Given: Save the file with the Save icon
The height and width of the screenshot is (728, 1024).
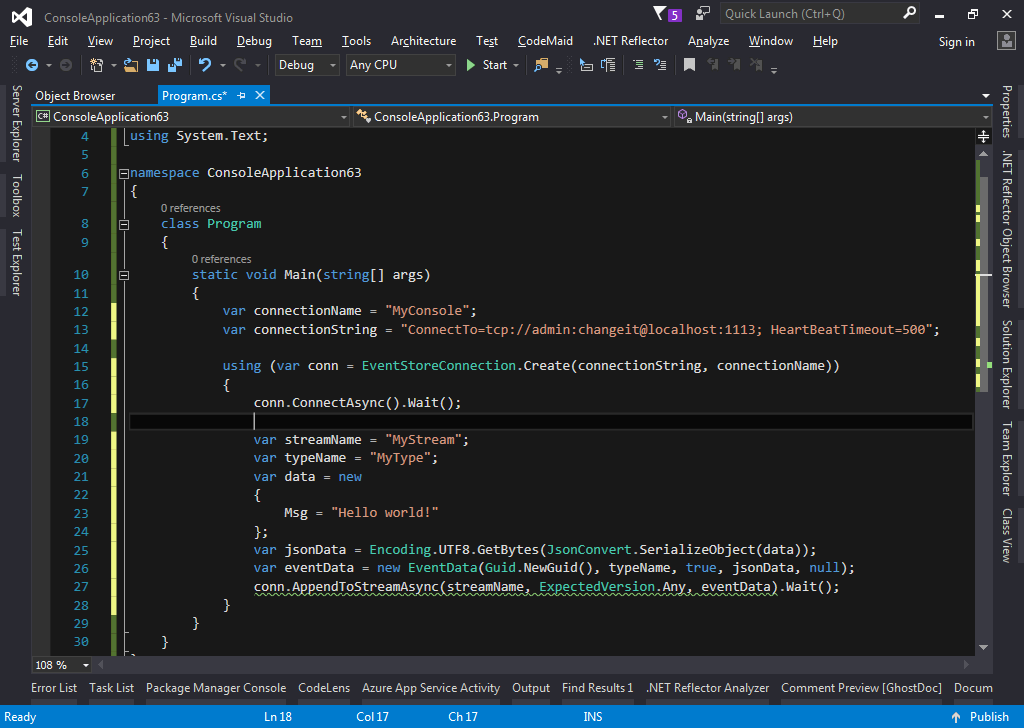Looking at the screenshot, I should pos(153,65).
